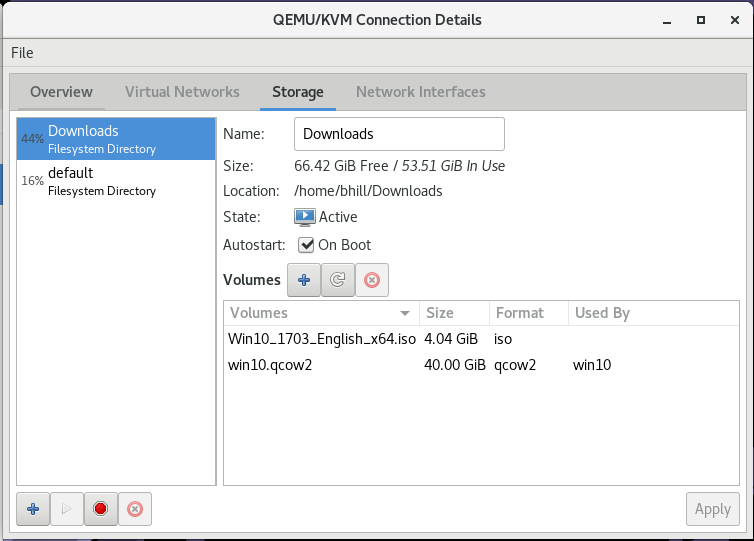This screenshot has width=754, height=541.
Task: Sort by the Volumes column header
Action: [x=321, y=313]
